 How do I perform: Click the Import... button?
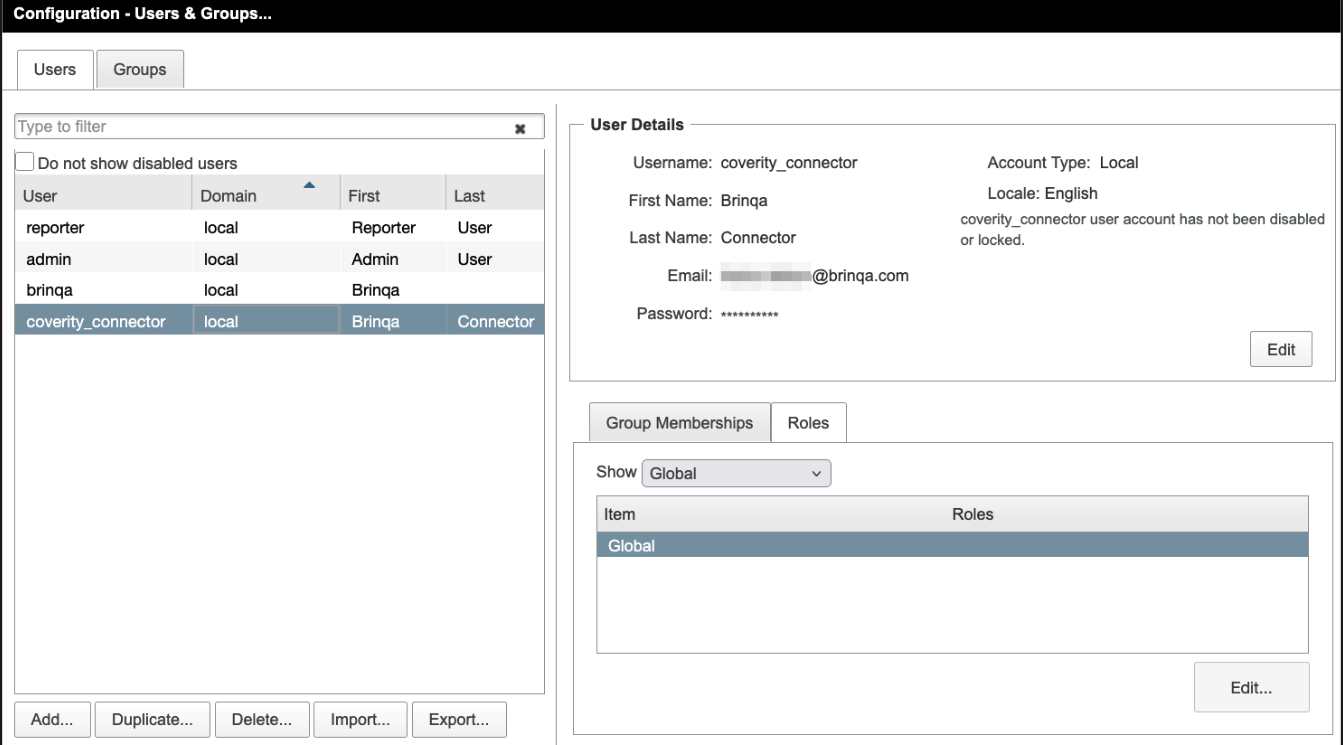tap(360, 719)
